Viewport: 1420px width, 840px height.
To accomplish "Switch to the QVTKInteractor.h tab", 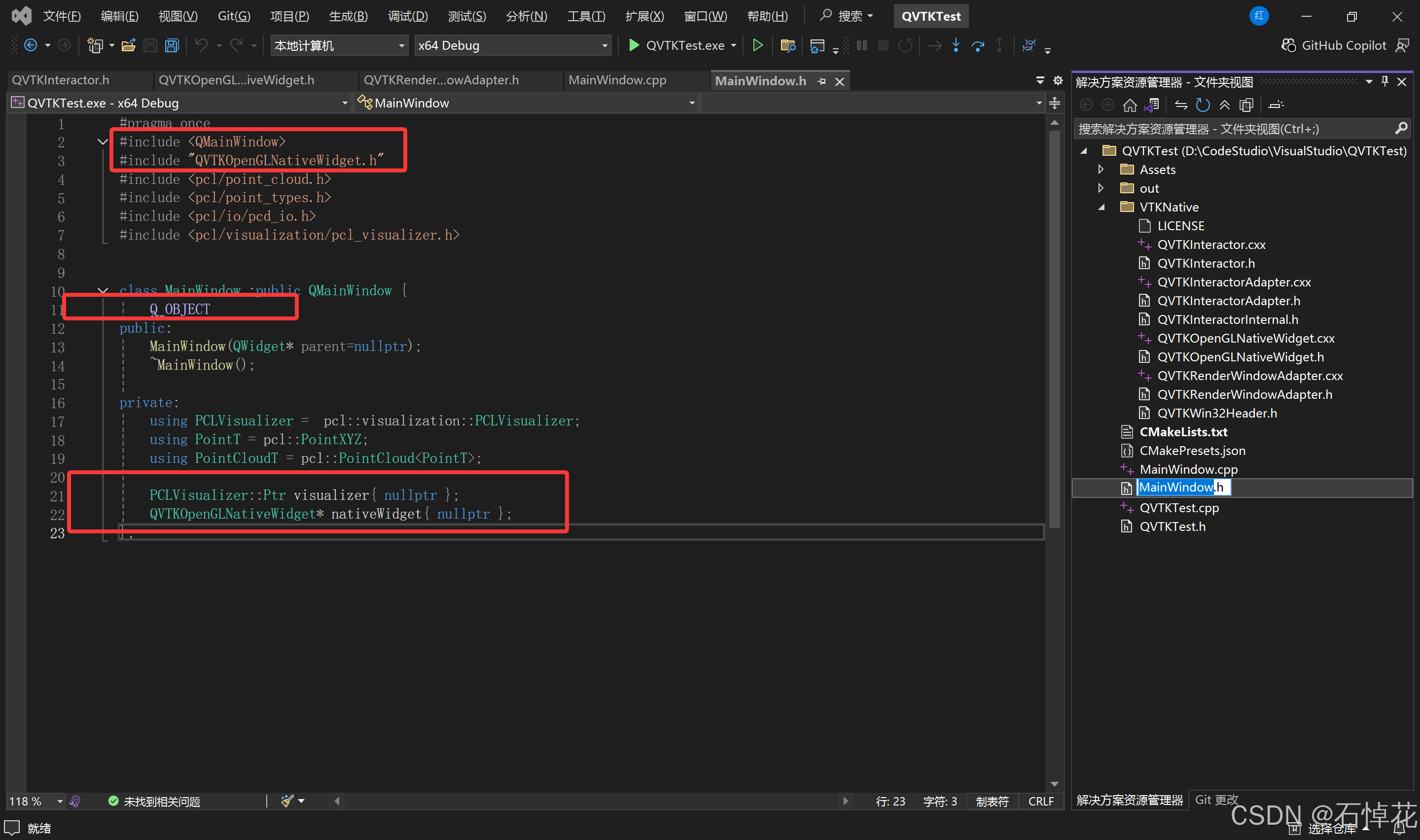I will (61, 80).
